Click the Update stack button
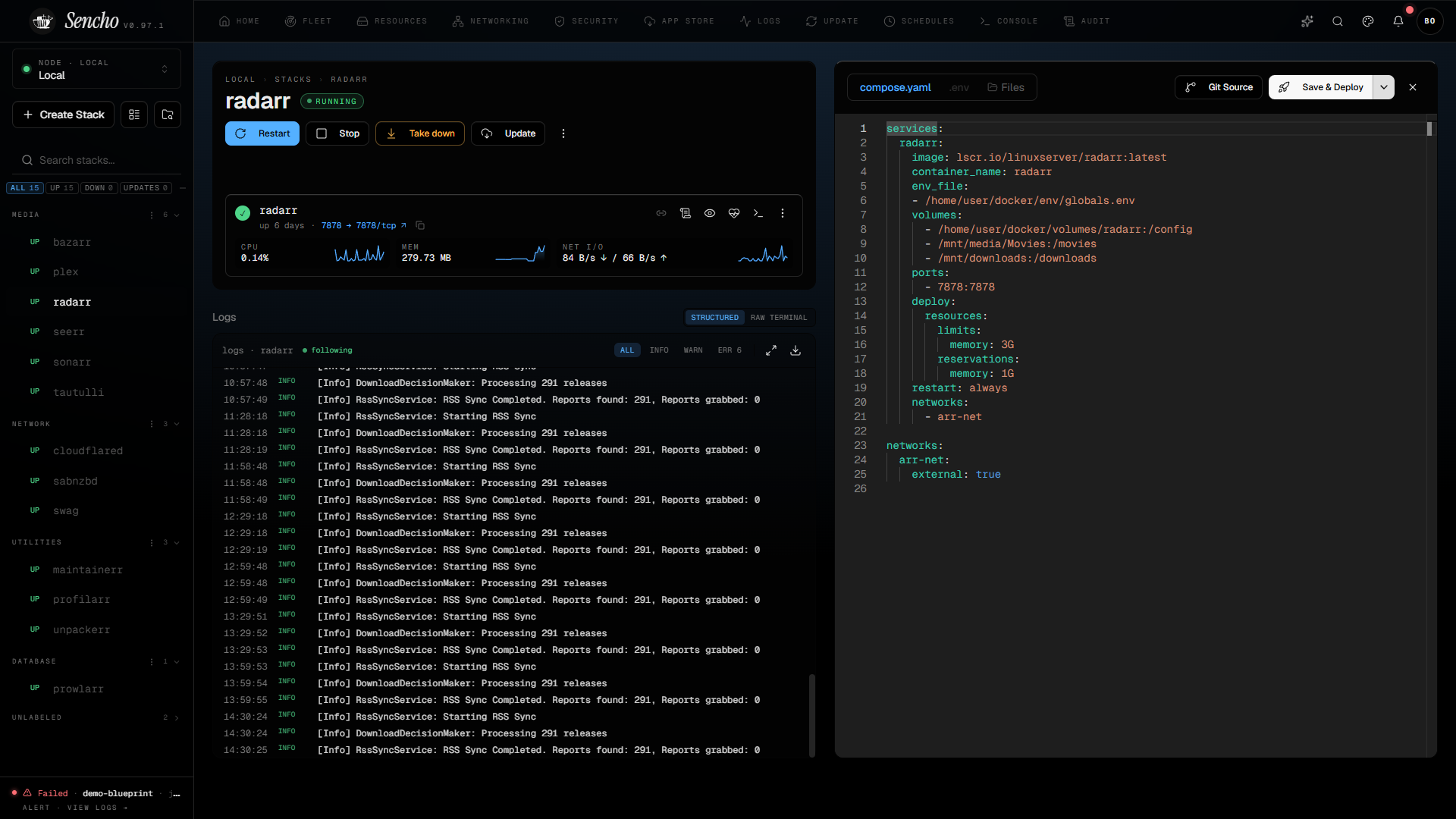This screenshot has width=1456, height=819. [508, 133]
